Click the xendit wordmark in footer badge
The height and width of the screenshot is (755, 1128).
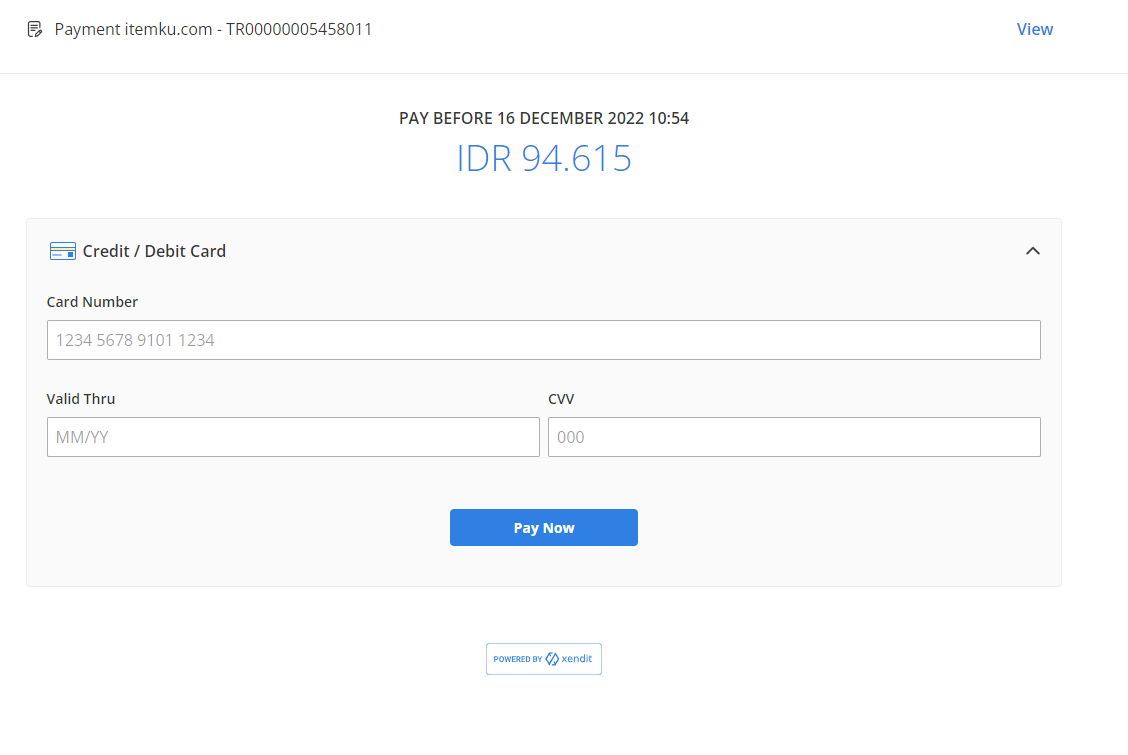(x=577, y=659)
